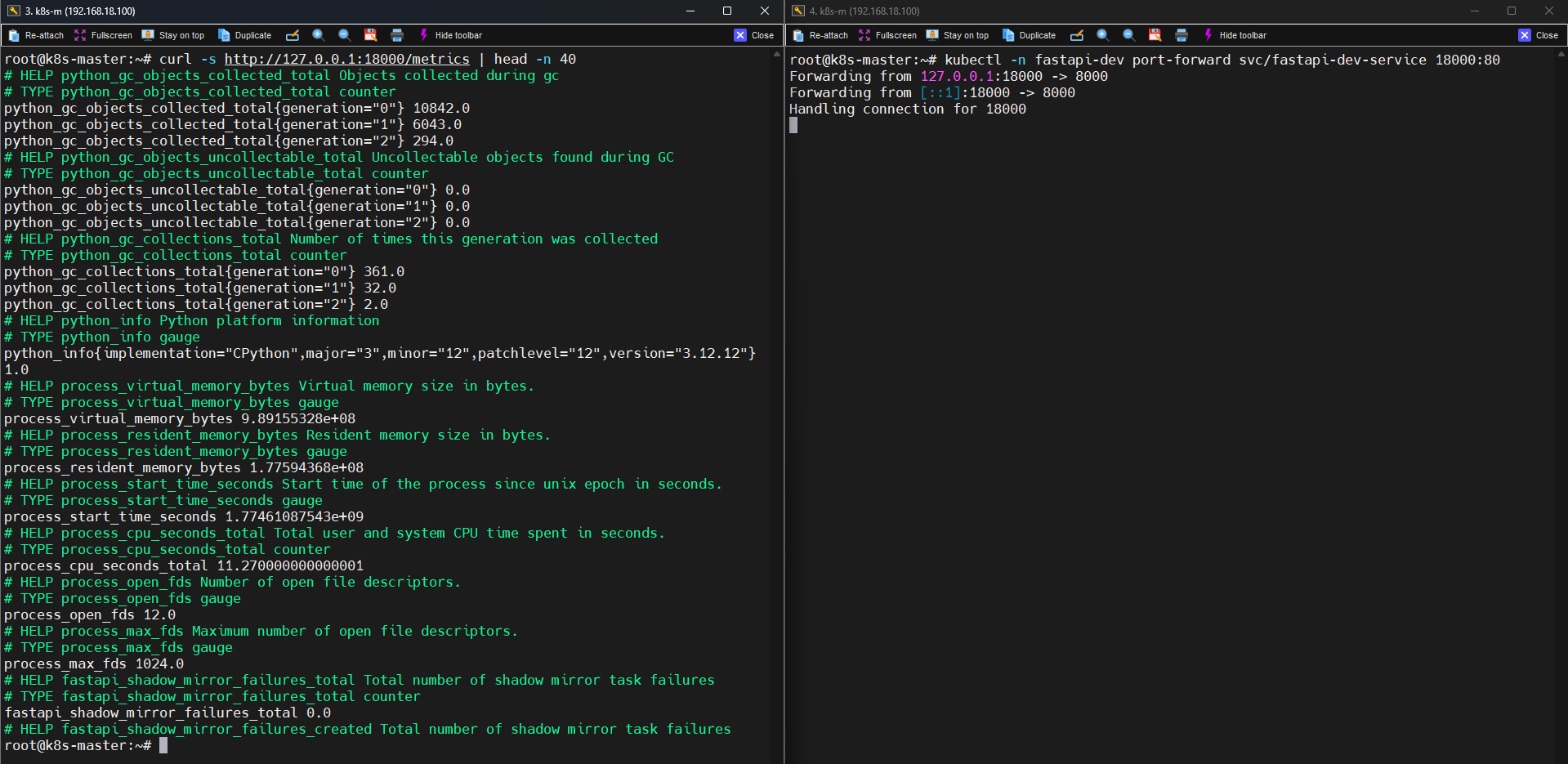Duplicate the left k8s-m terminal session
The image size is (1568, 764).
click(x=244, y=35)
